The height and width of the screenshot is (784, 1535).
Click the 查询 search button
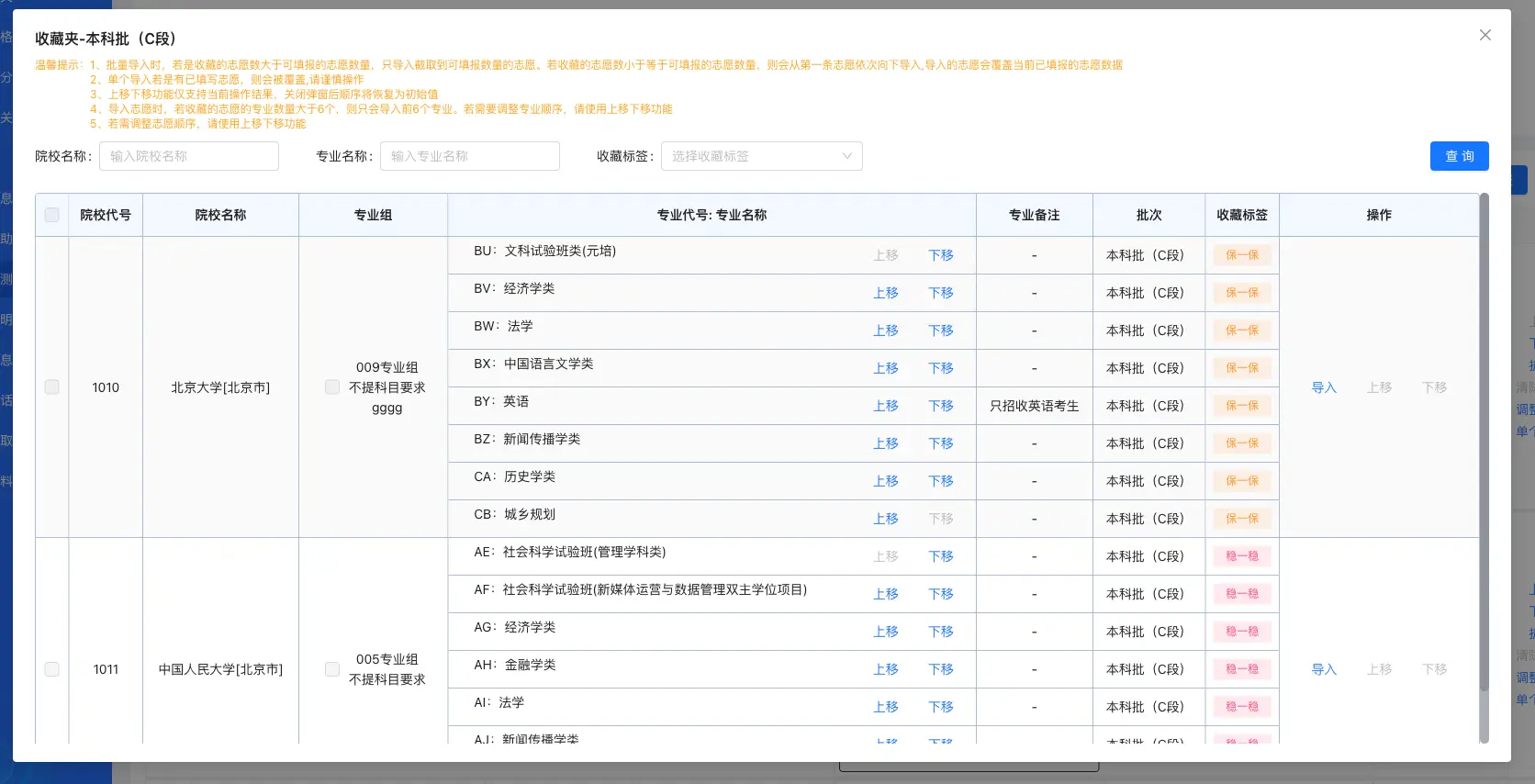[x=1459, y=156]
